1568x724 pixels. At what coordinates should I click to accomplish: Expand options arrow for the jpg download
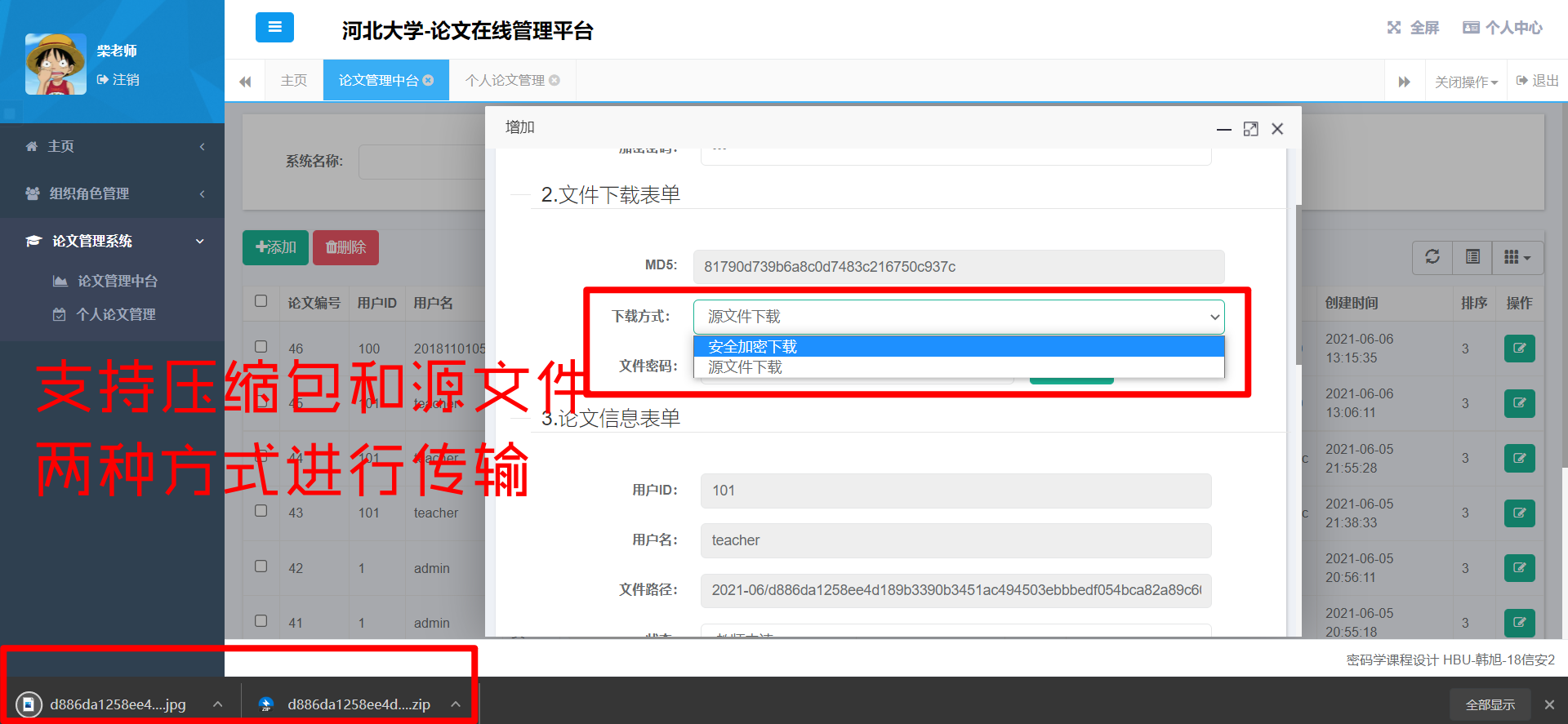tap(217, 704)
